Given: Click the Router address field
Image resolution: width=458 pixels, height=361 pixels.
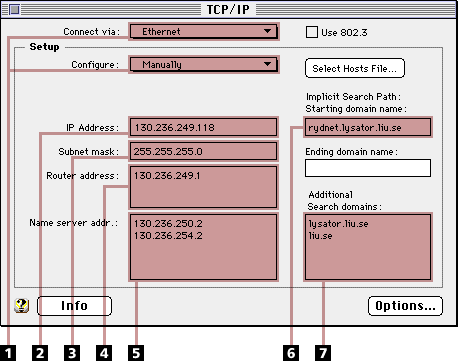Looking at the screenshot, I should pos(203,187).
